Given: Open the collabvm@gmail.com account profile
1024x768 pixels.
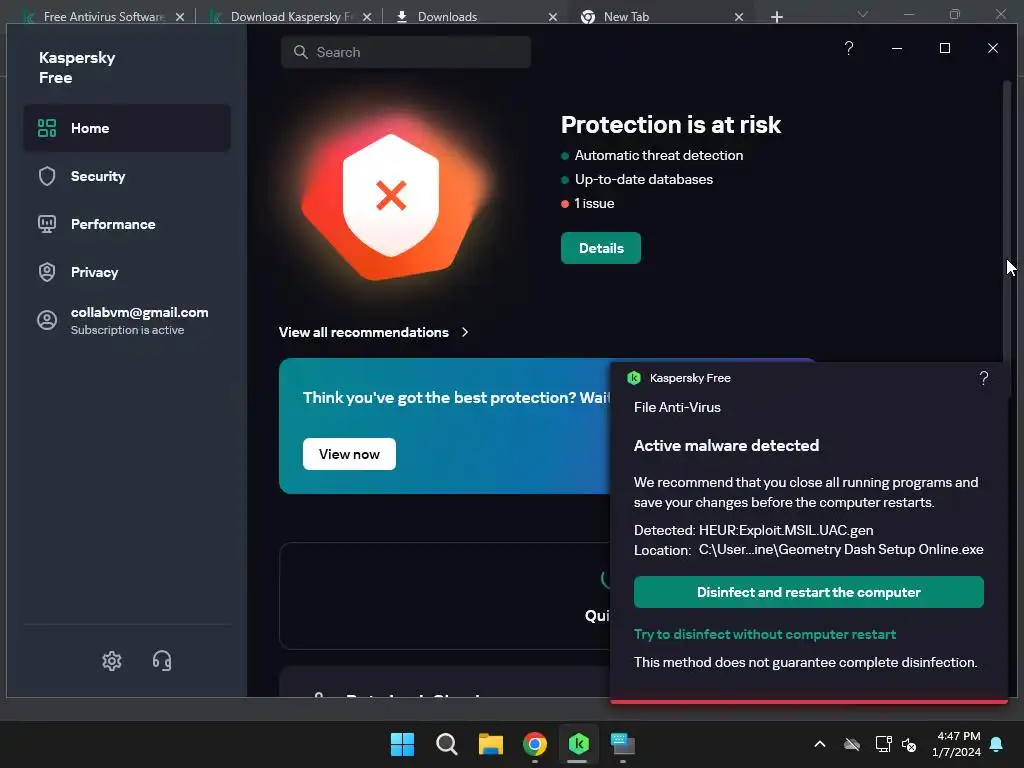Looking at the screenshot, I should (127, 321).
